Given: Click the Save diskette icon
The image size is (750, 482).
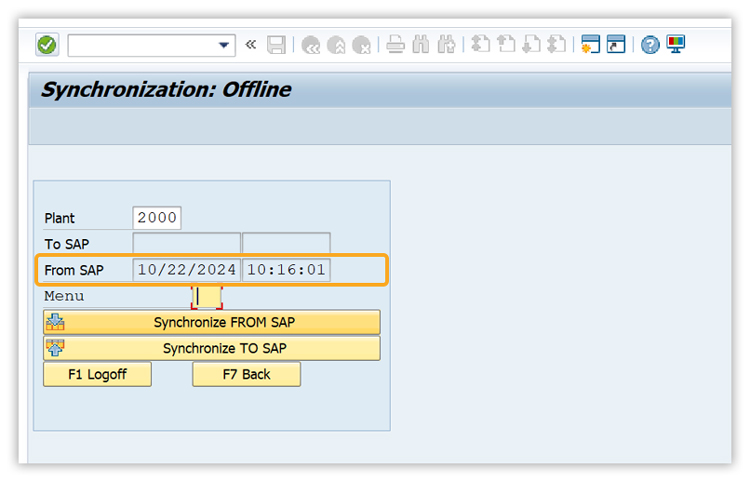Looking at the screenshot, I should tap(276, 45).
